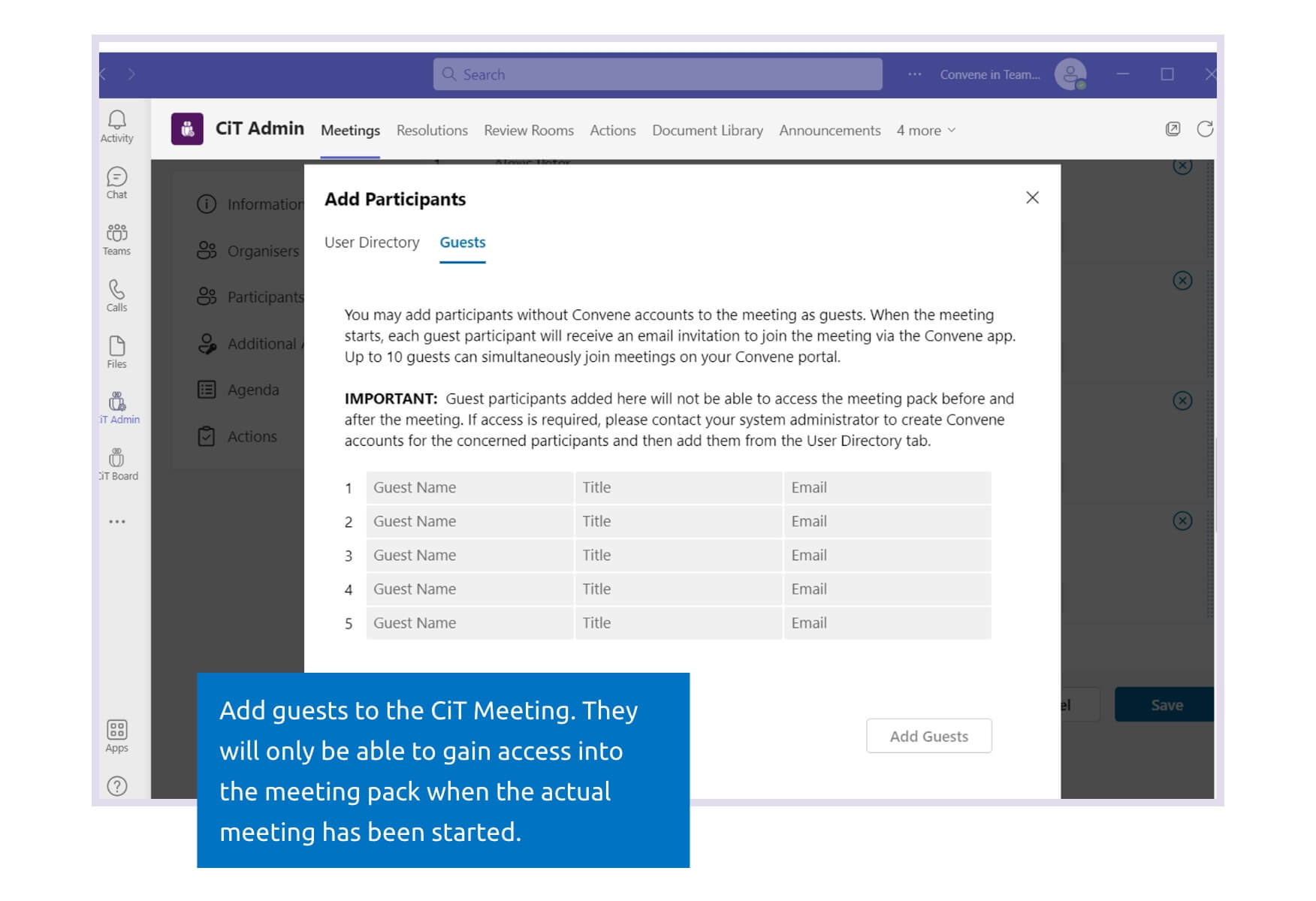Open CiT Board app icon
This screenshot has width=1316, height=901.
(x=117, y=464)
